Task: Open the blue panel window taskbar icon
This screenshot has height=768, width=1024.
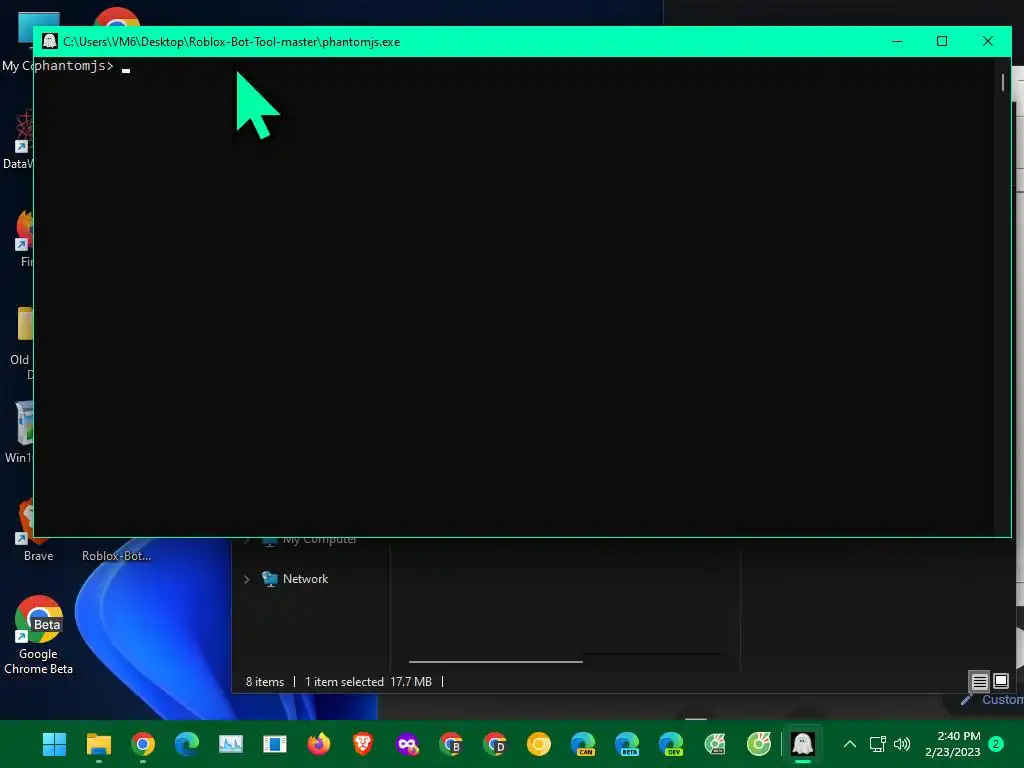Action: point(275,744)
